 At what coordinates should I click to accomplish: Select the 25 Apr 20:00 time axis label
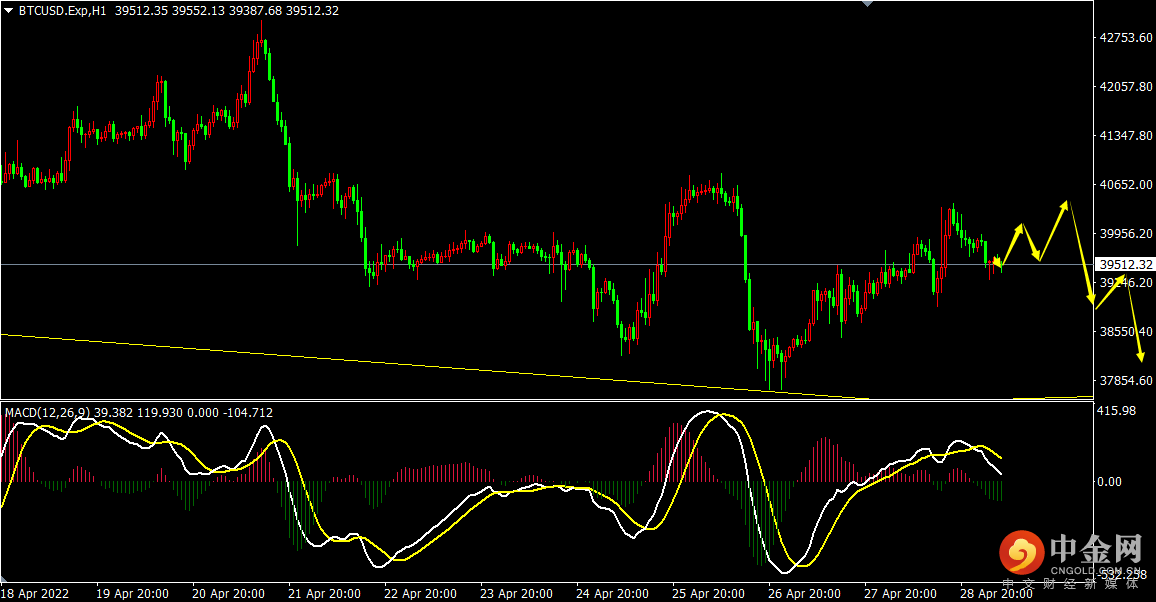(x=708, y=593)
